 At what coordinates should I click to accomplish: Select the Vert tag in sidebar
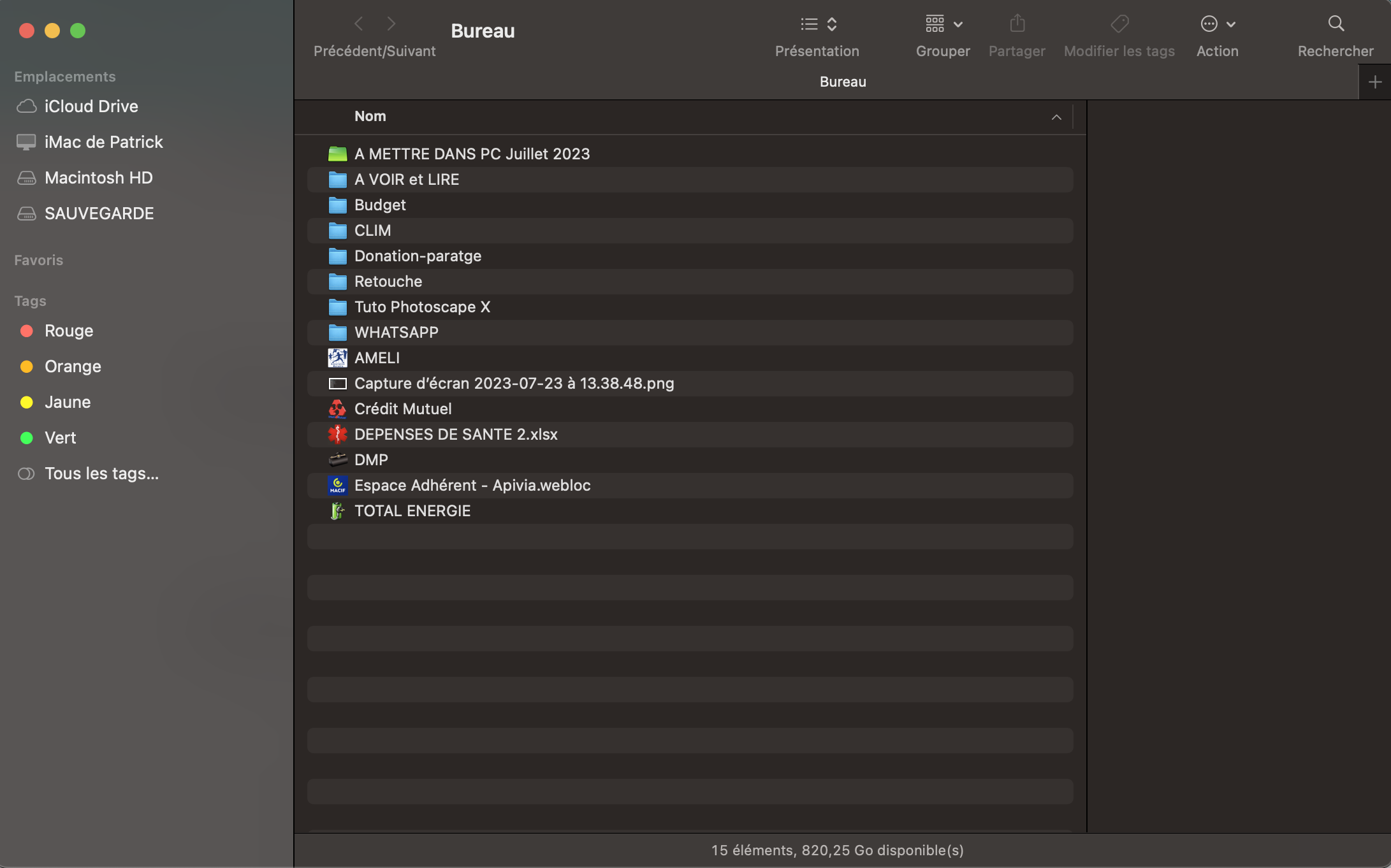(x=61, y=438)
